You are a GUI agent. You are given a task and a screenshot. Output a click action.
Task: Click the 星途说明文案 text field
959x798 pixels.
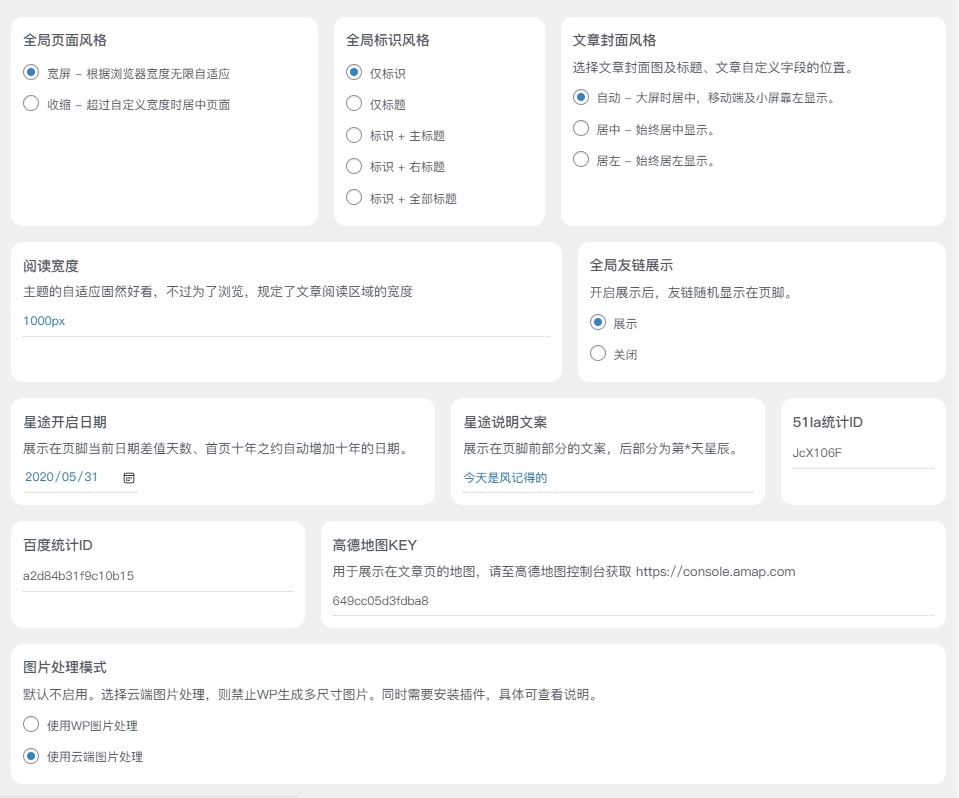[607, 478]
